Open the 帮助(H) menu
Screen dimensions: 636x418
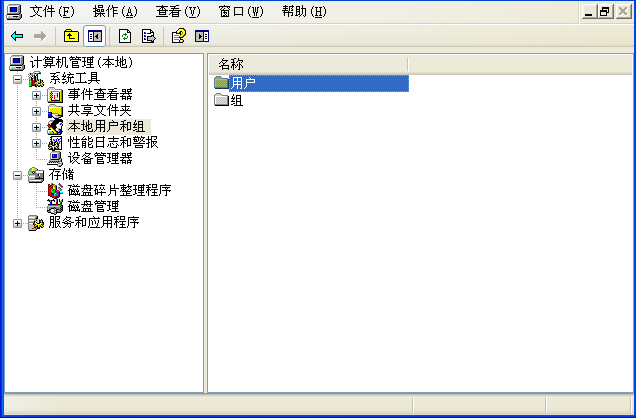[305, 12]
